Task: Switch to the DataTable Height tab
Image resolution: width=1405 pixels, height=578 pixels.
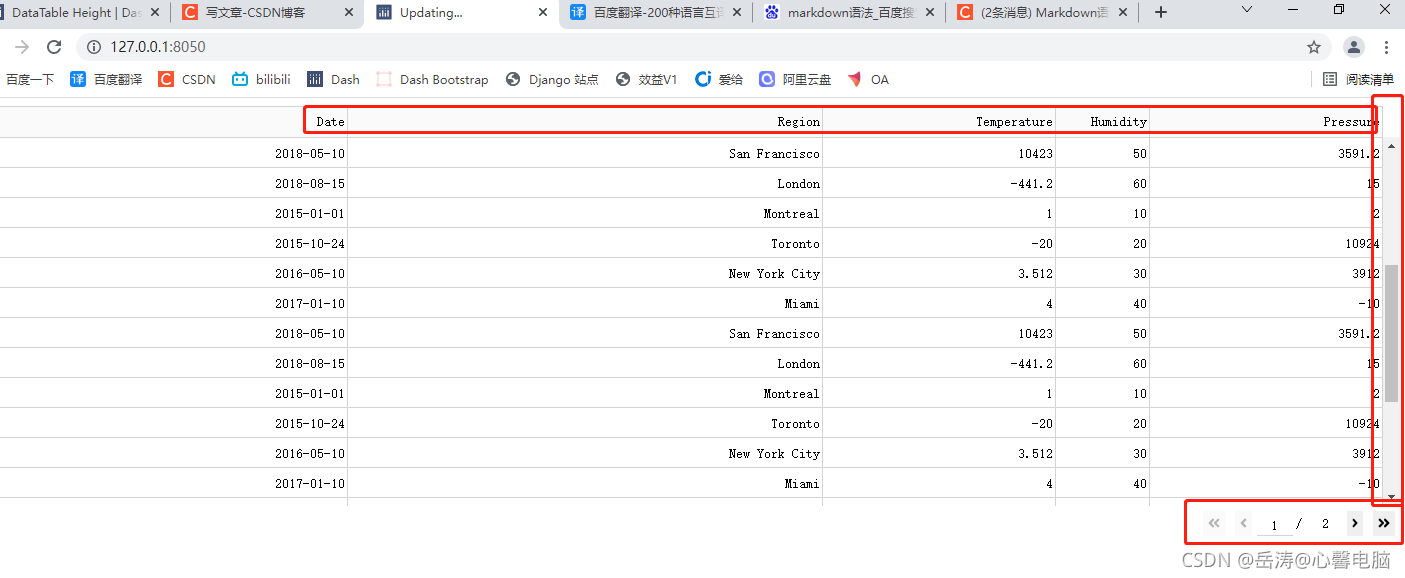Action: (75, 13)
